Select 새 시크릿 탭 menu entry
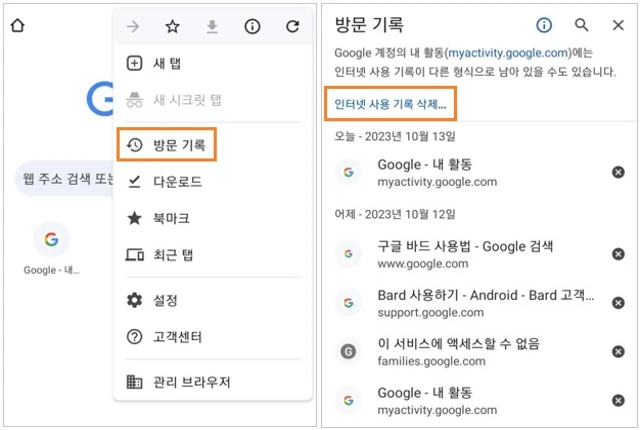Image resolution: width=640 pixels, height=430 pixels. [212, 100]
